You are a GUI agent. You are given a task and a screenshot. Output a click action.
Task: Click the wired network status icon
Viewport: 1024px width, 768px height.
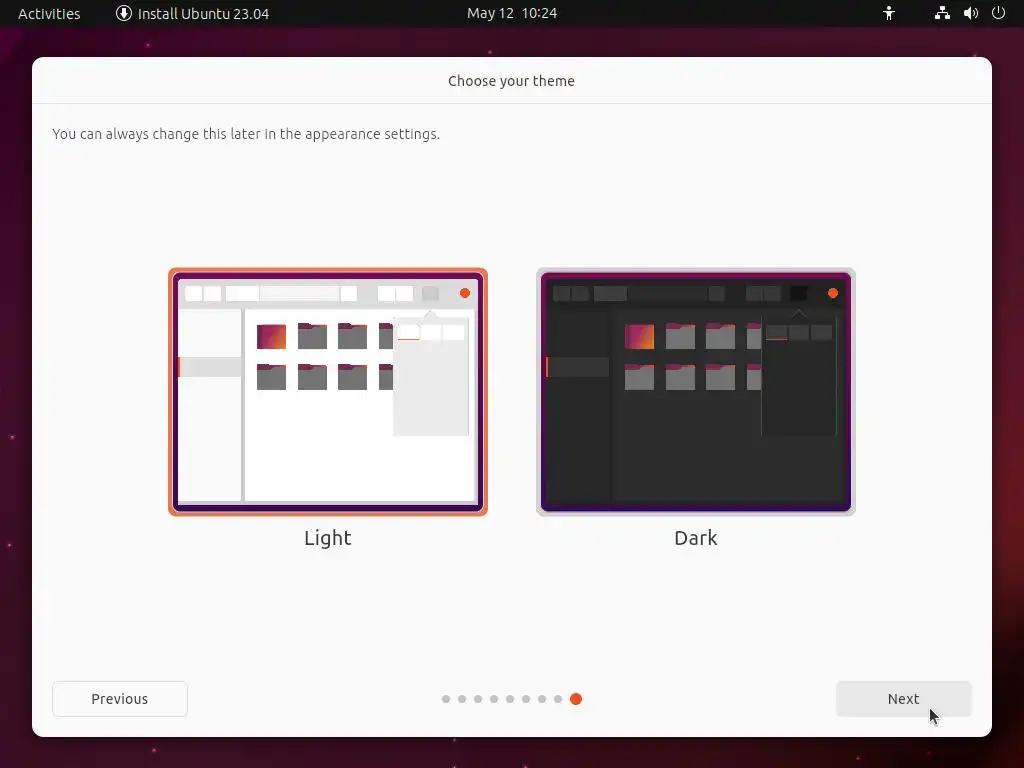coord(942,13)
